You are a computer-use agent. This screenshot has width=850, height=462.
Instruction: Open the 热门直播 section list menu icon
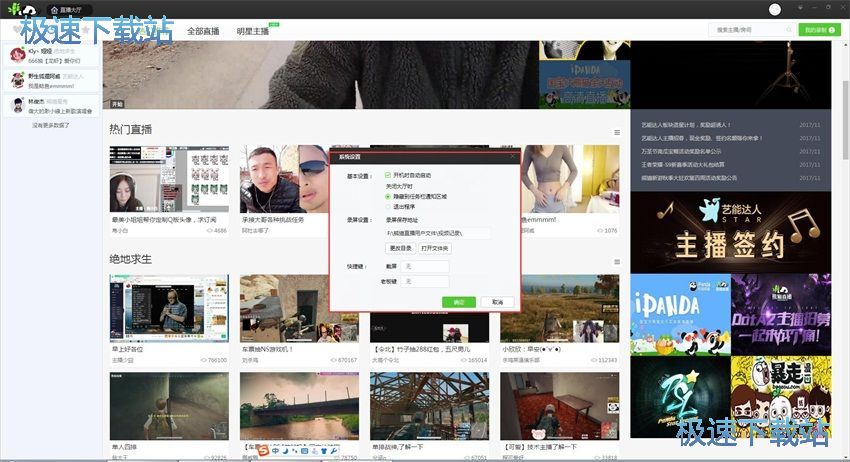coord(617,132)
